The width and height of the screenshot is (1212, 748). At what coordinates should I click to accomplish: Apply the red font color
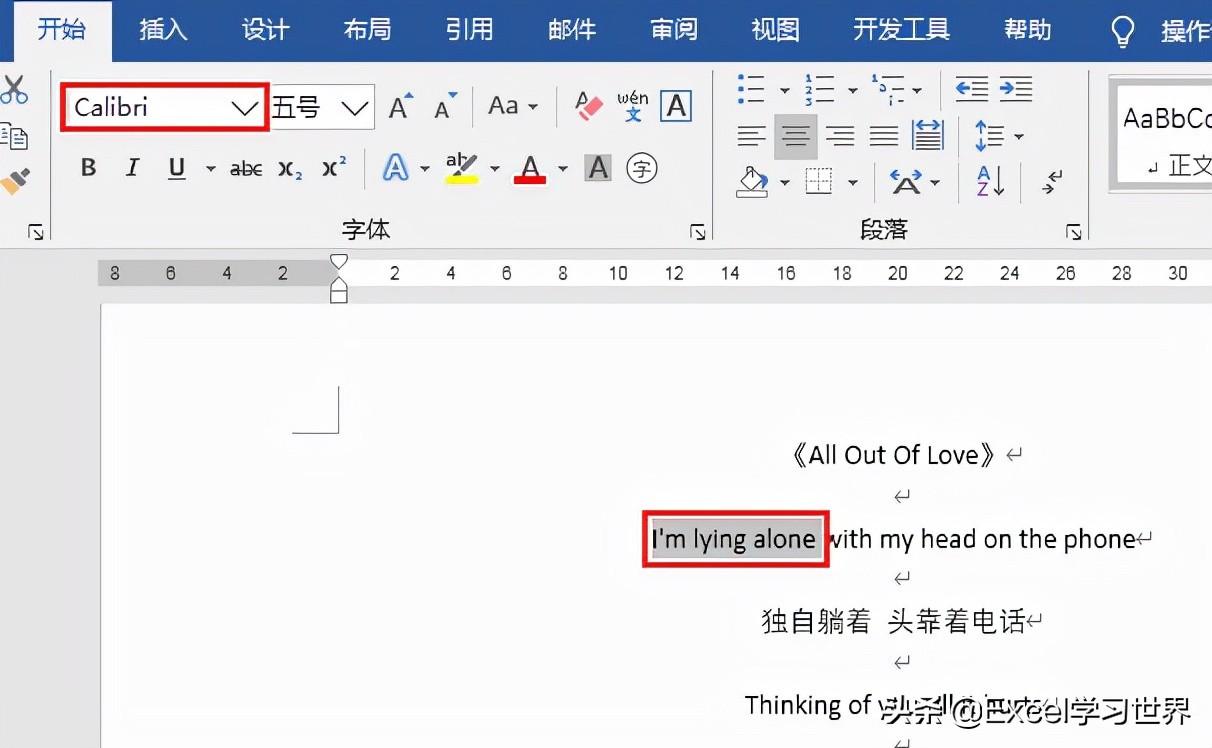[x=530, y=168]
